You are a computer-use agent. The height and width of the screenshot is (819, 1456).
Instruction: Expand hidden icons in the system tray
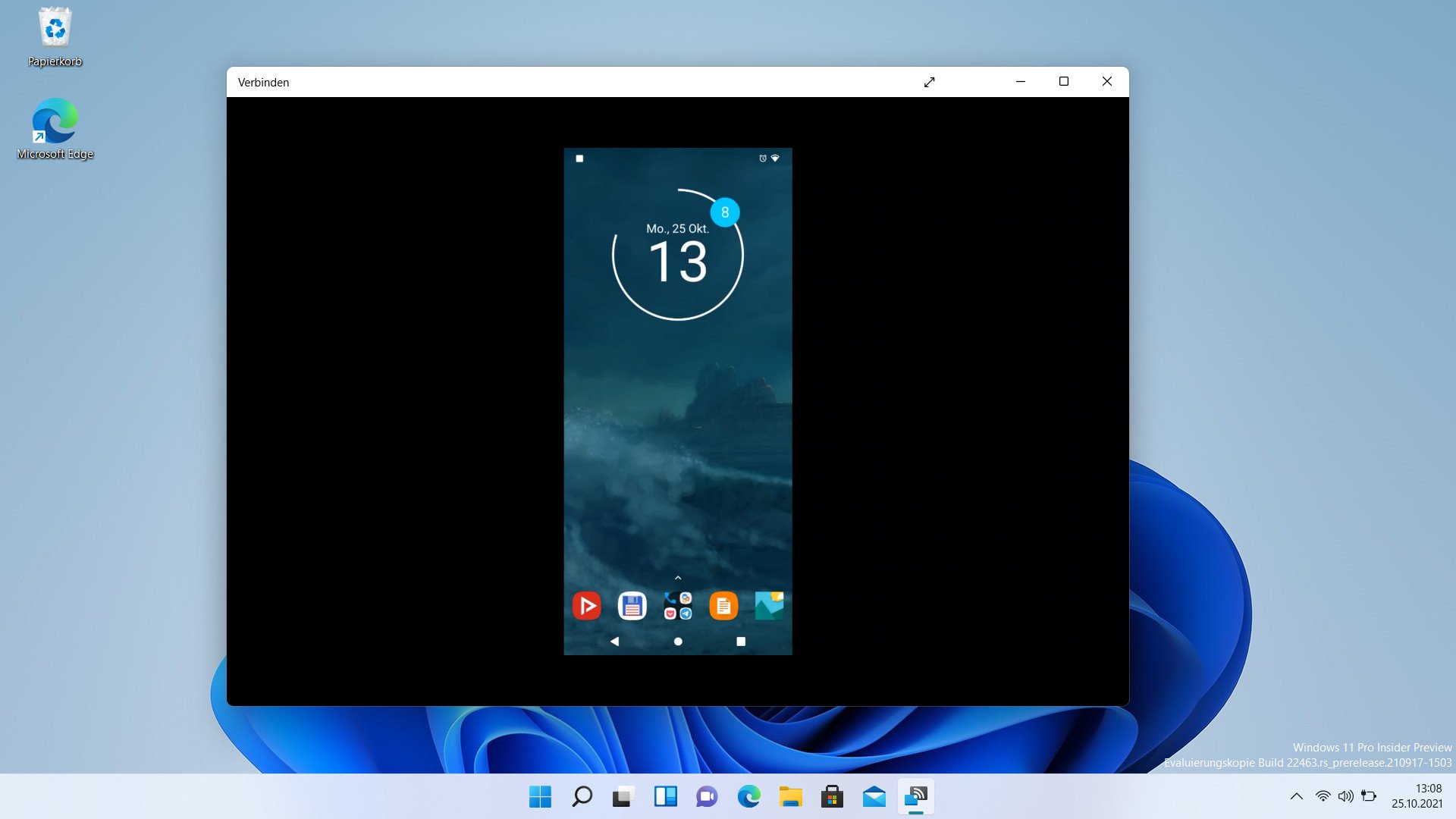pos(1297,797)
